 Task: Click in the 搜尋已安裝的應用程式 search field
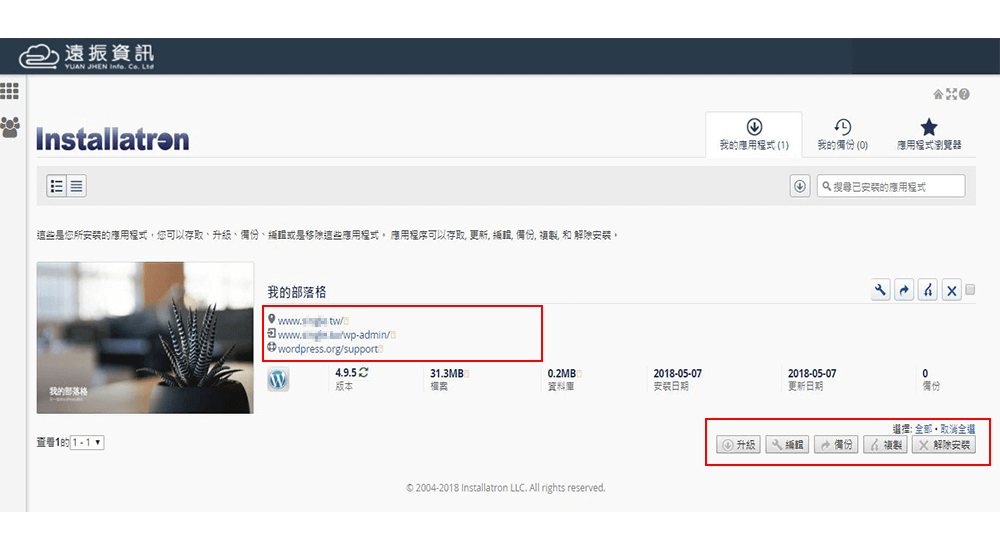click(891, 186)
